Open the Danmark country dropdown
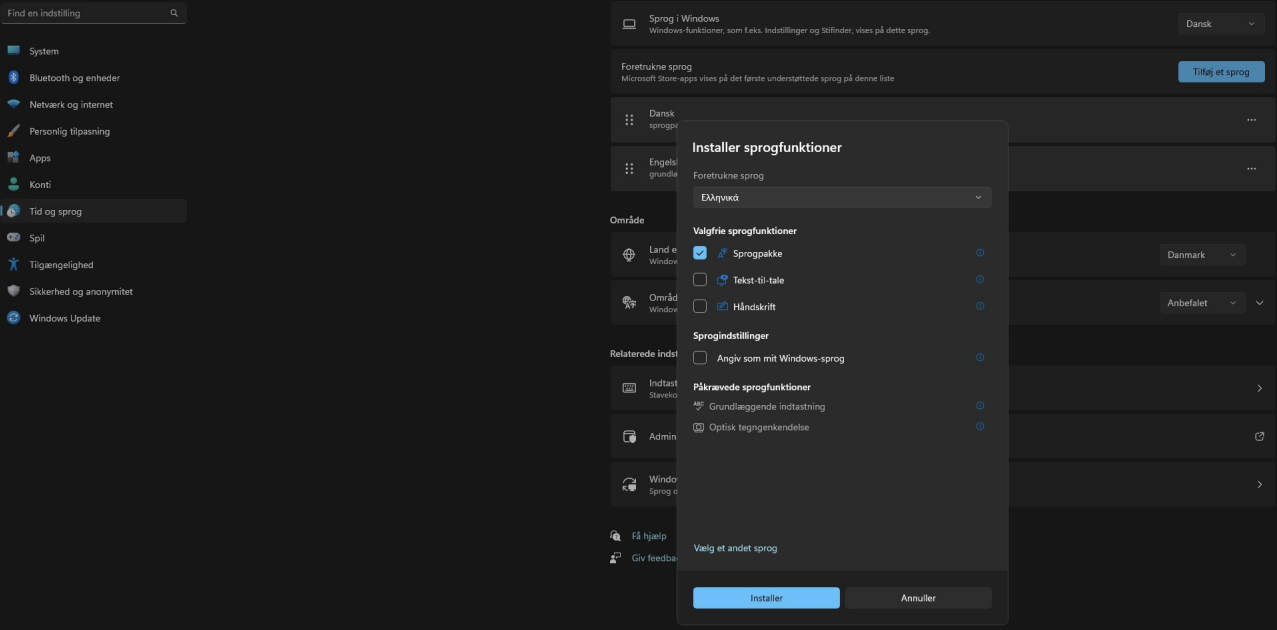The width and height of the screenshot is (1277, 630). coord(1202,255)
